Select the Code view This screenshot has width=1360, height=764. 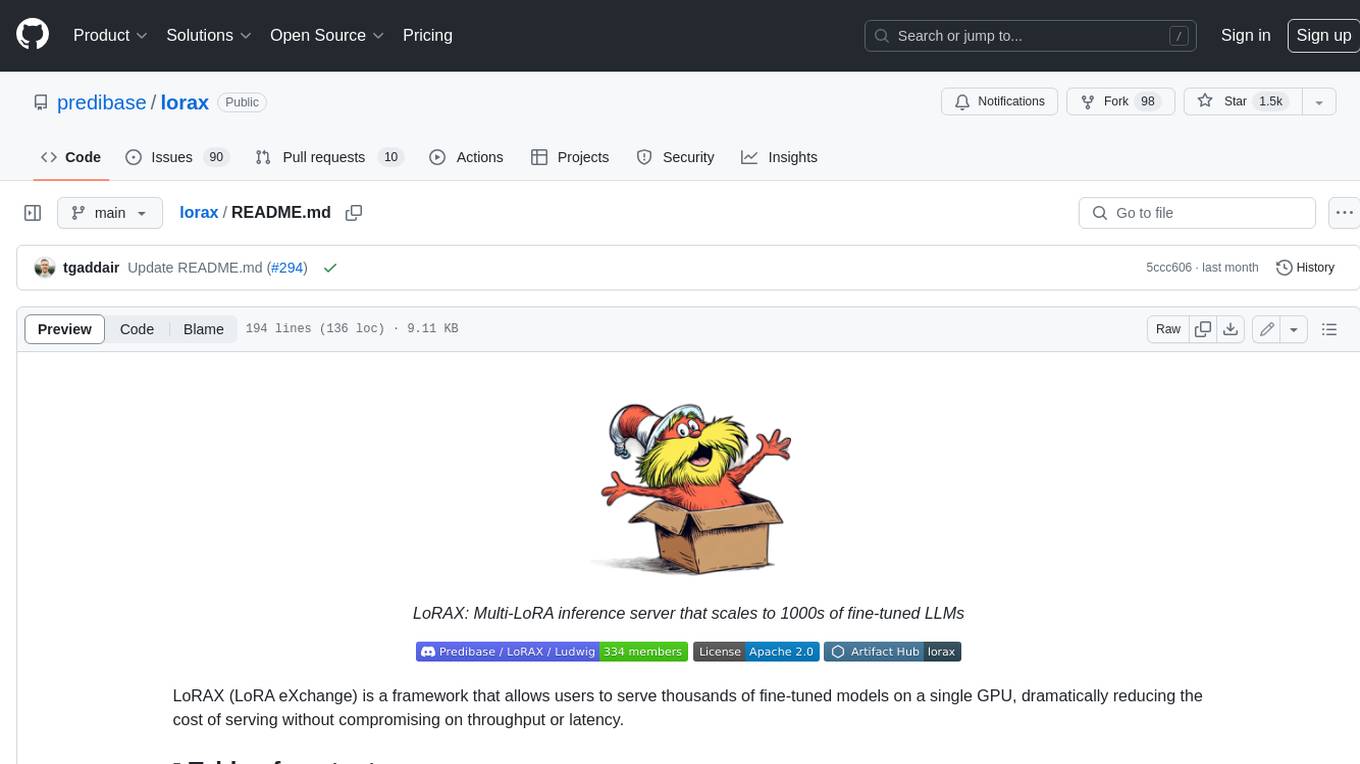point(137,329)
